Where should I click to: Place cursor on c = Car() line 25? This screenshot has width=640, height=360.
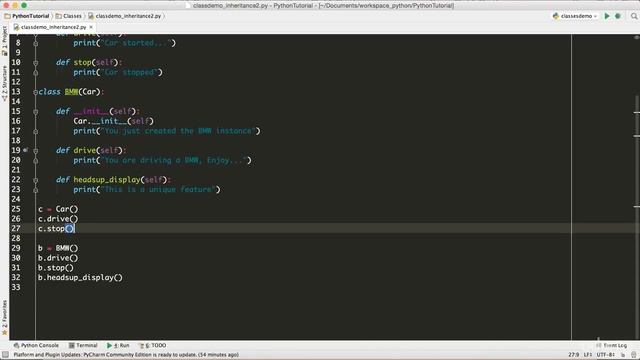[x=58, y=209]
